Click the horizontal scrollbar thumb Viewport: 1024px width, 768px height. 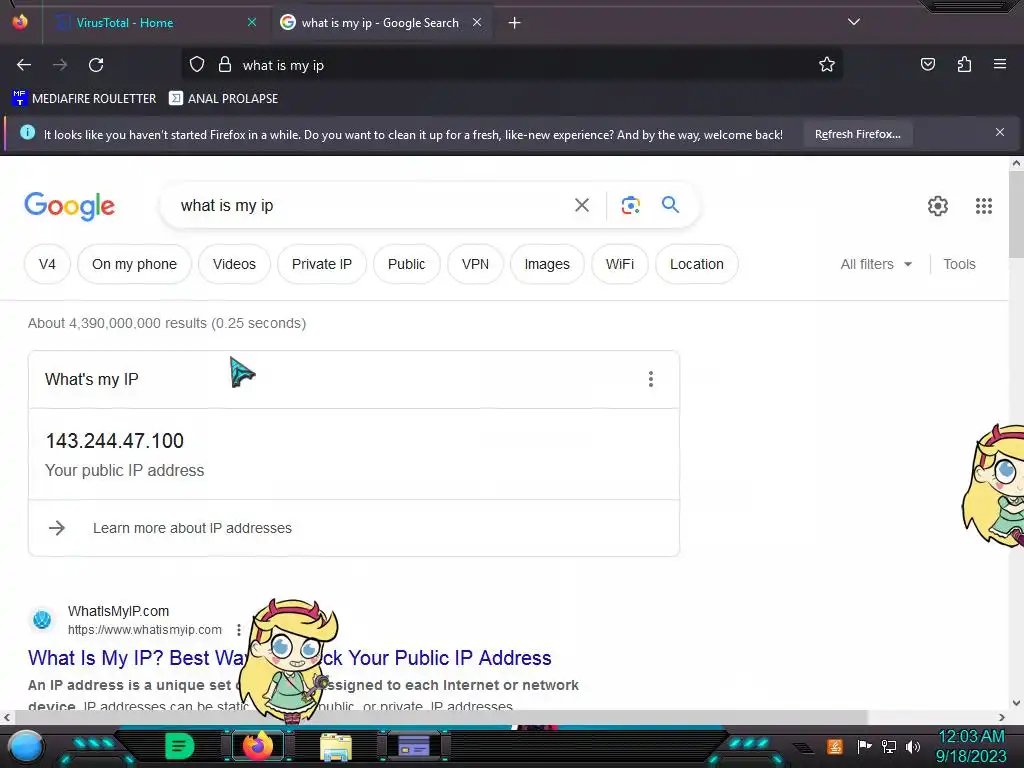pos(440,717)
